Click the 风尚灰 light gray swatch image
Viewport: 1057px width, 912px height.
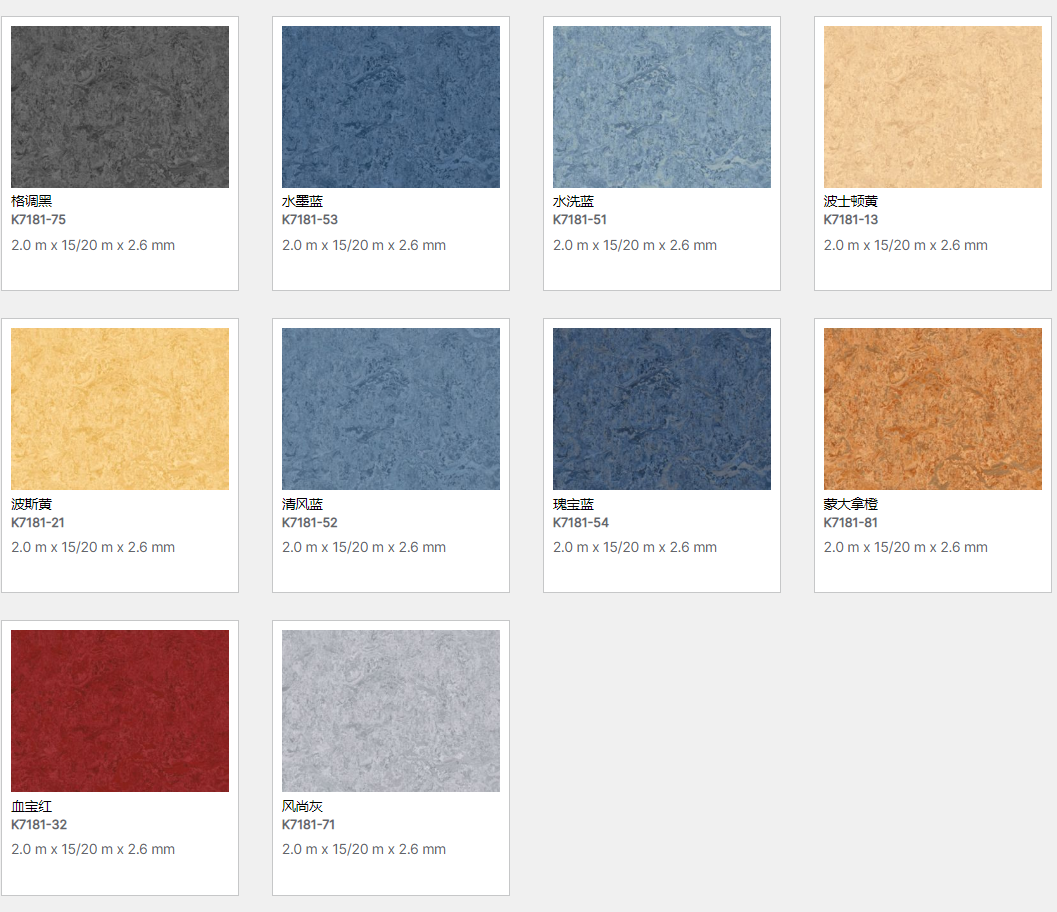point(391,711)
